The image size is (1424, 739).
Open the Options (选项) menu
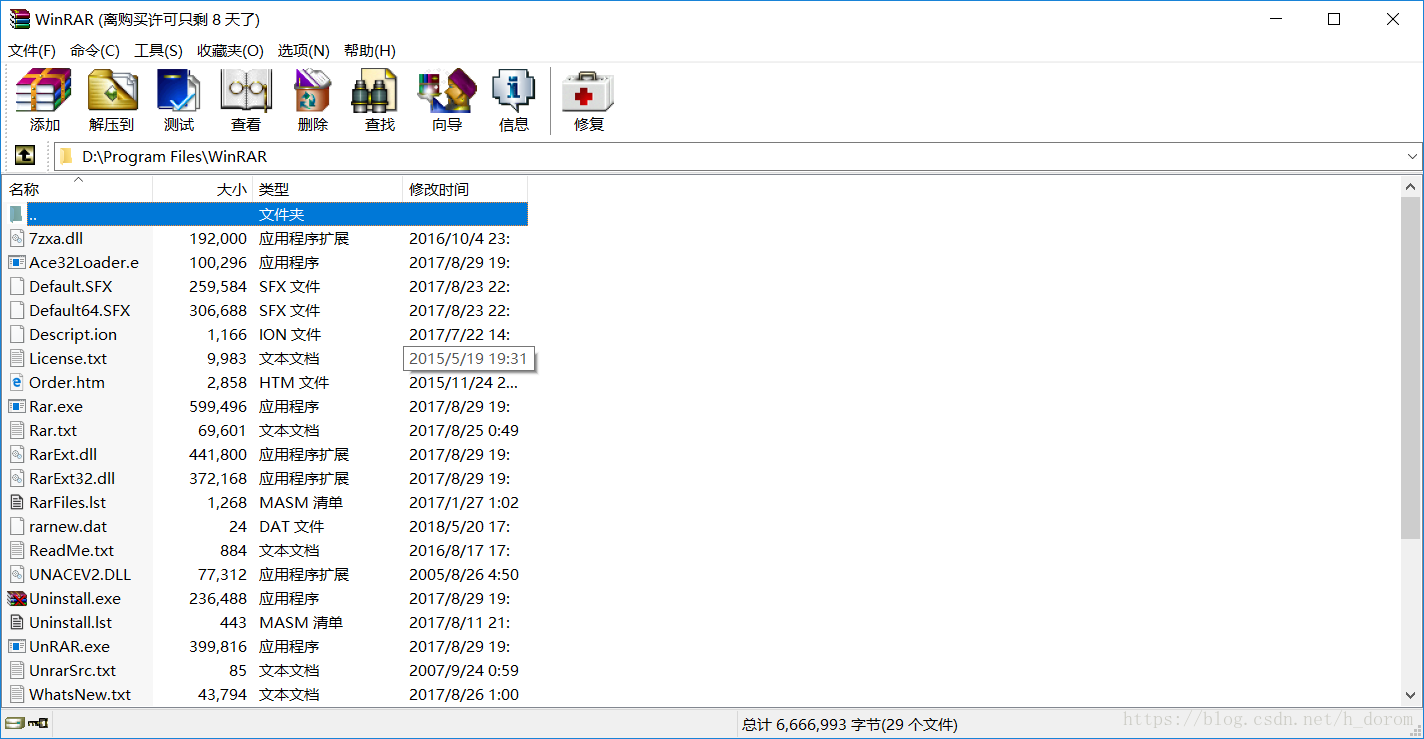pyautogui.click(x=303, y=51)
